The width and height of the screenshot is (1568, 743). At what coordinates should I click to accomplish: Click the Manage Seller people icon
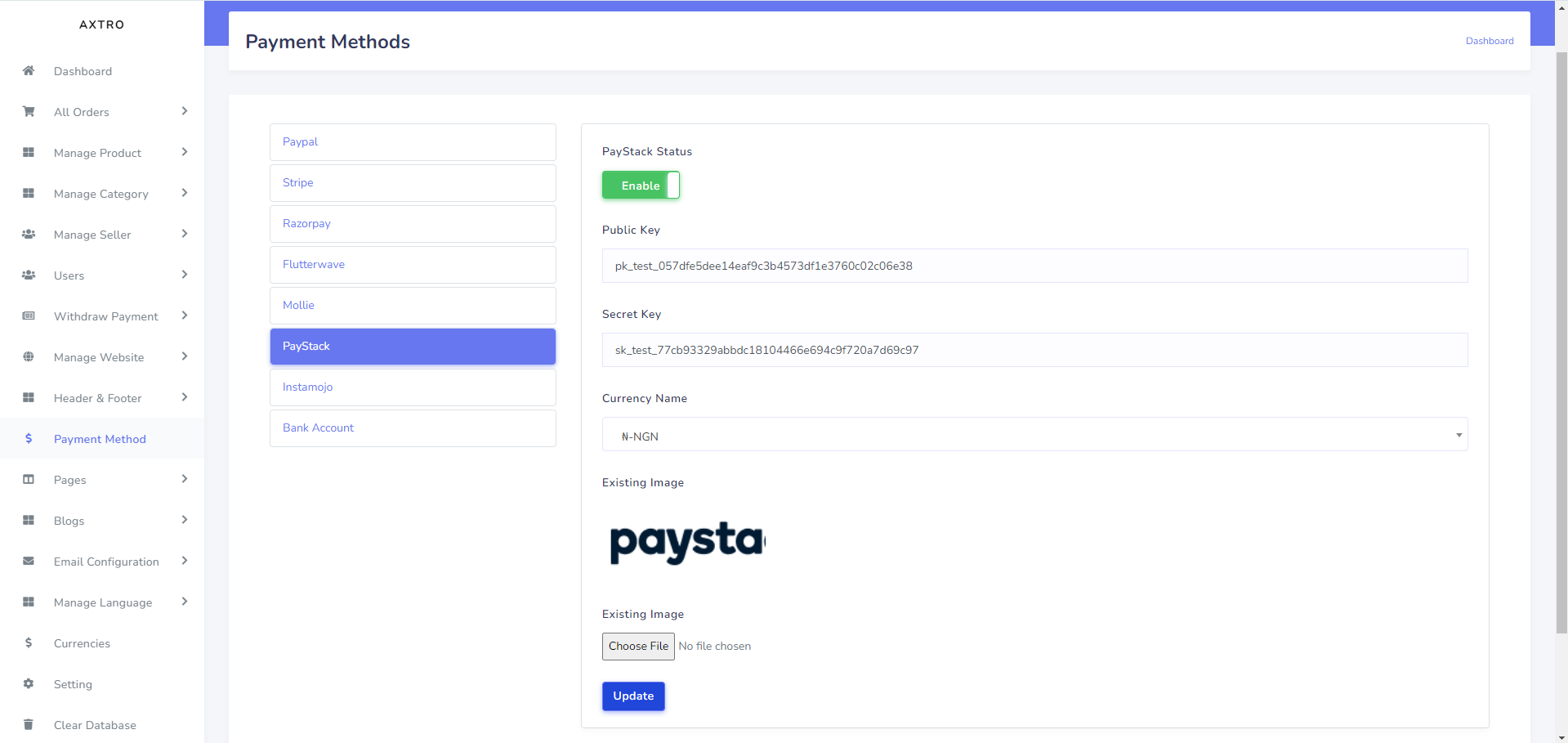coord(29,235)
